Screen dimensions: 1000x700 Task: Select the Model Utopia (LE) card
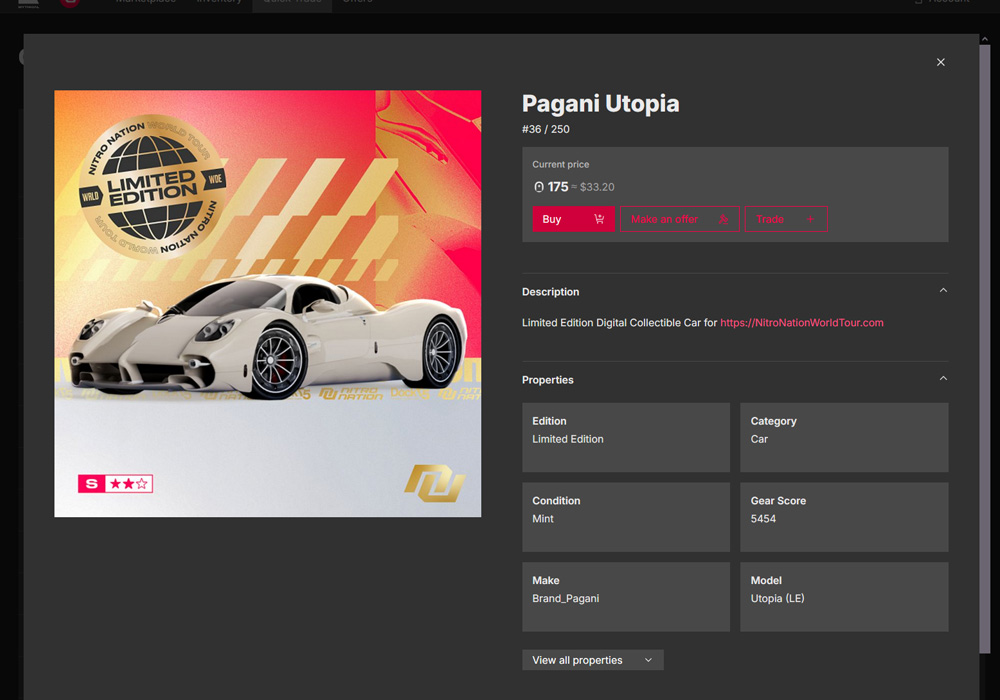click(x=844, y=597)
